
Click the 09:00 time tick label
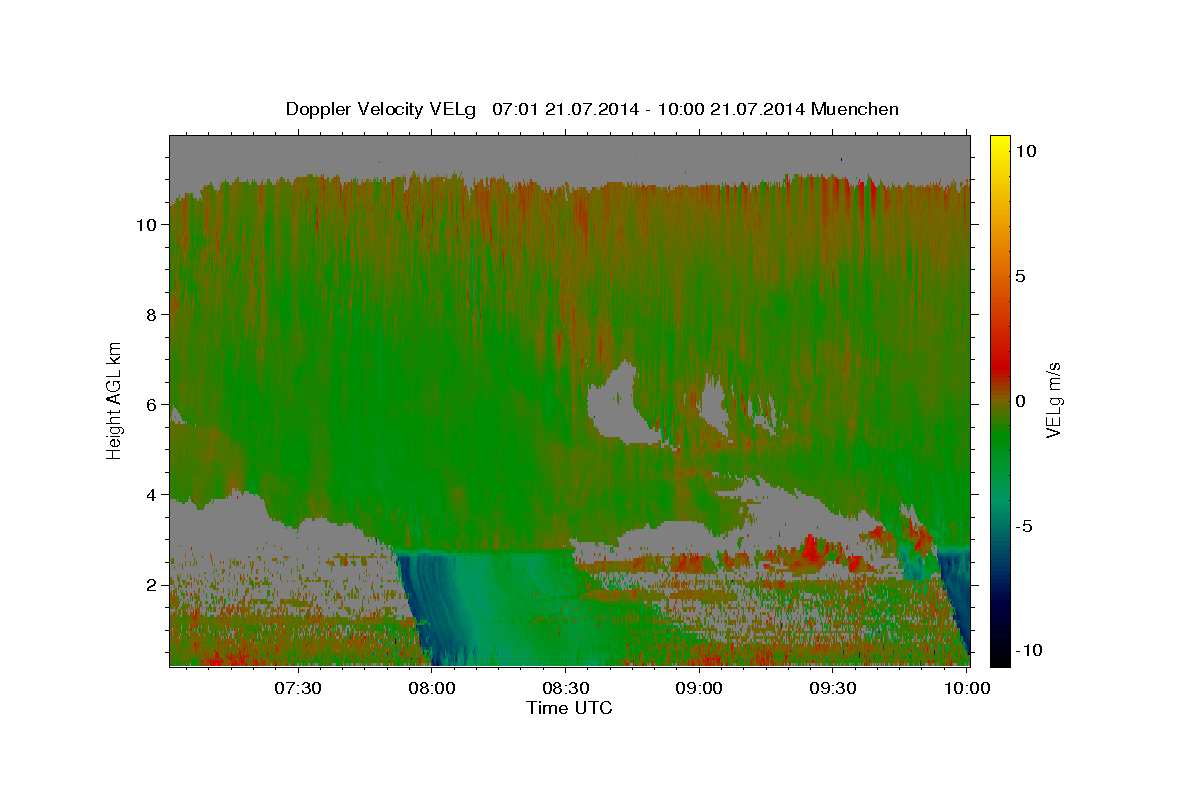(699, 688)
